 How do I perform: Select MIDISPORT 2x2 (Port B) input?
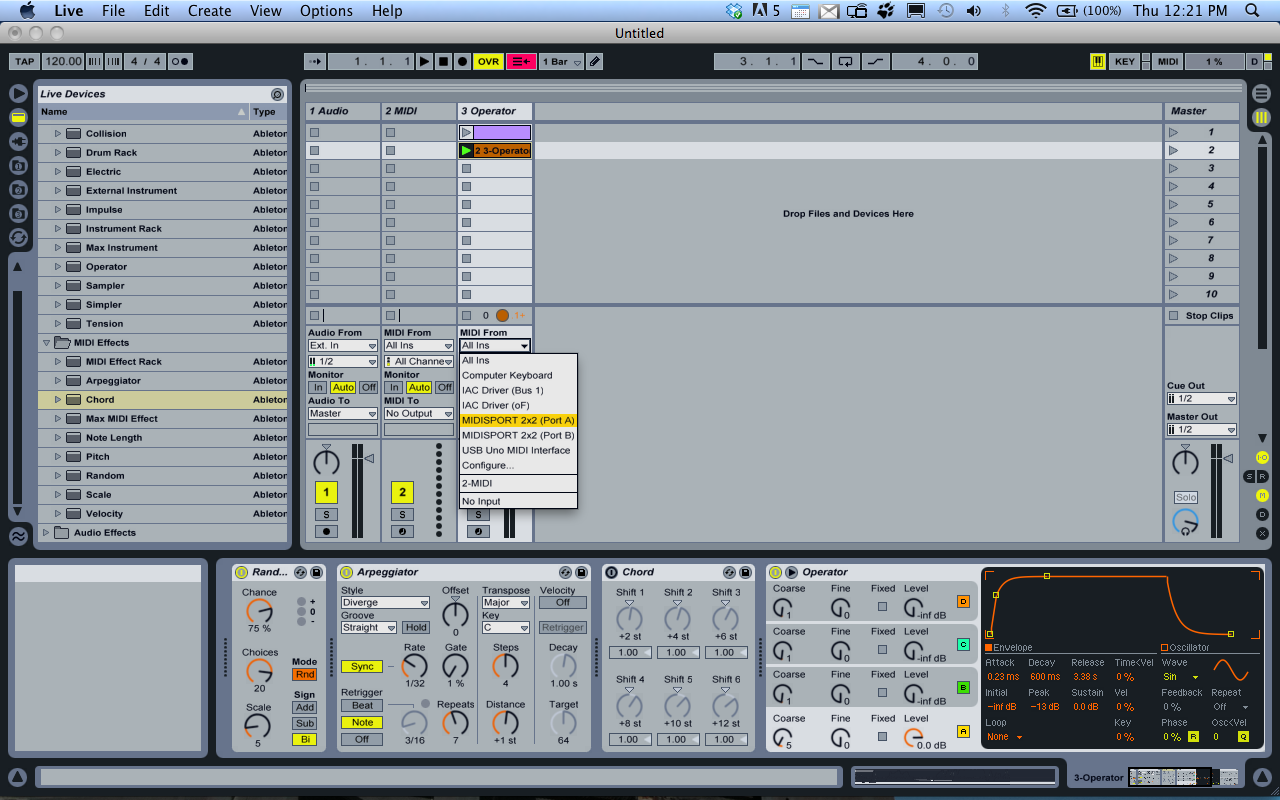coord(518,435)
